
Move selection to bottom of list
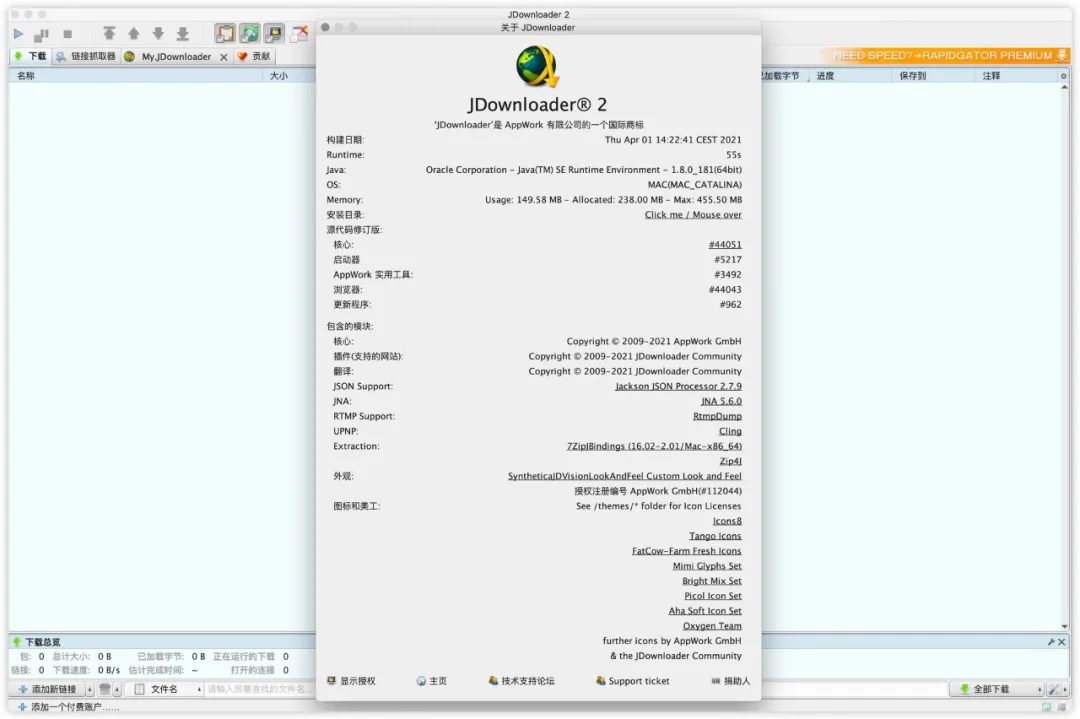point(183,33)
